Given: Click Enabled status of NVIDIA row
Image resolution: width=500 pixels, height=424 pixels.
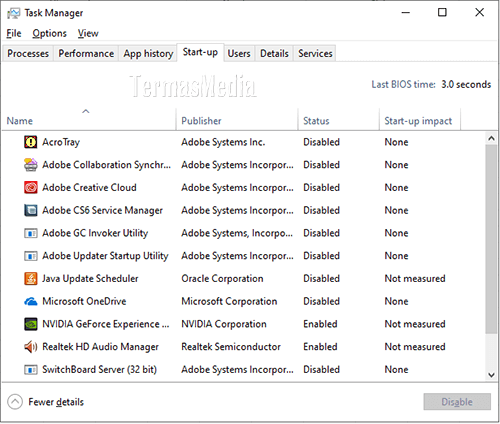Looking at the screenshot, I should click(x=320, y=324).
